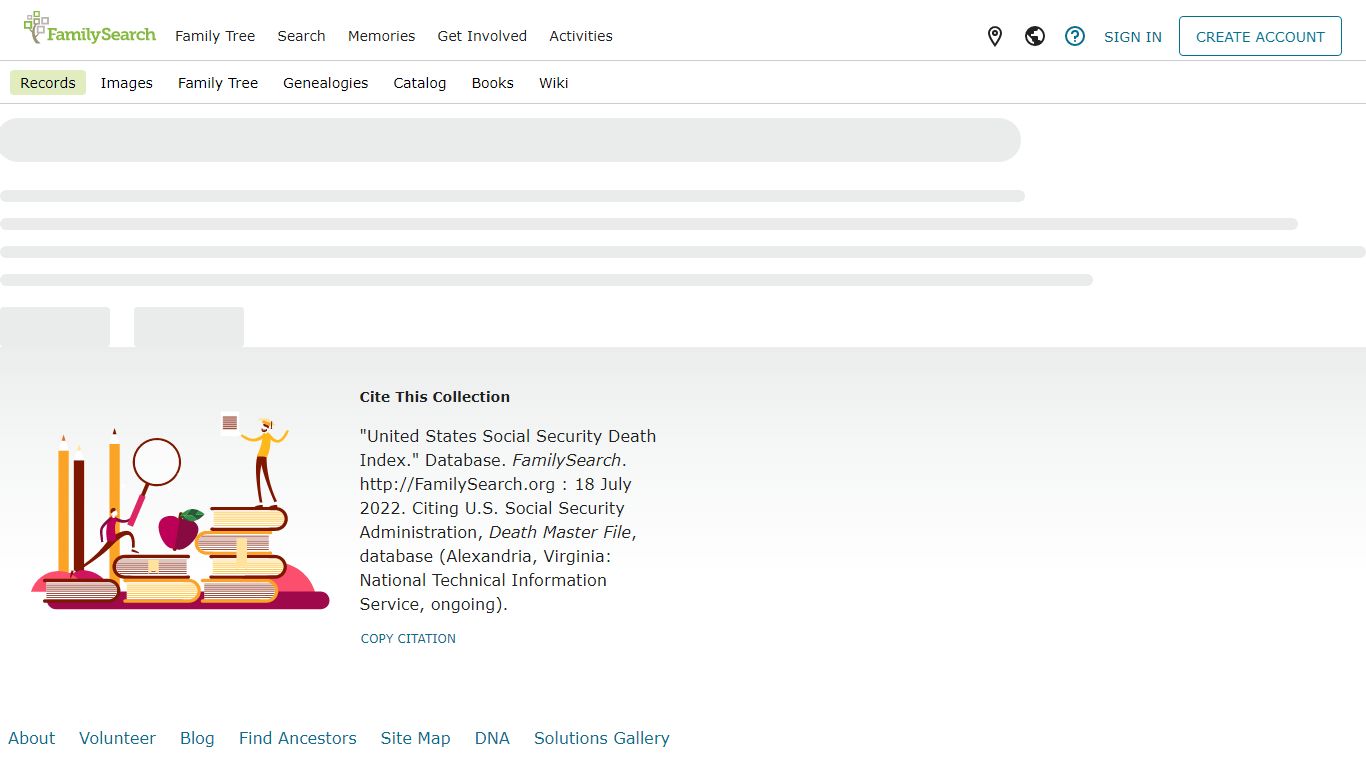The height and width of the screenshot is (768, 1366).
Task: Open the Volunteer footer link
Action: (x=117, y=738)
